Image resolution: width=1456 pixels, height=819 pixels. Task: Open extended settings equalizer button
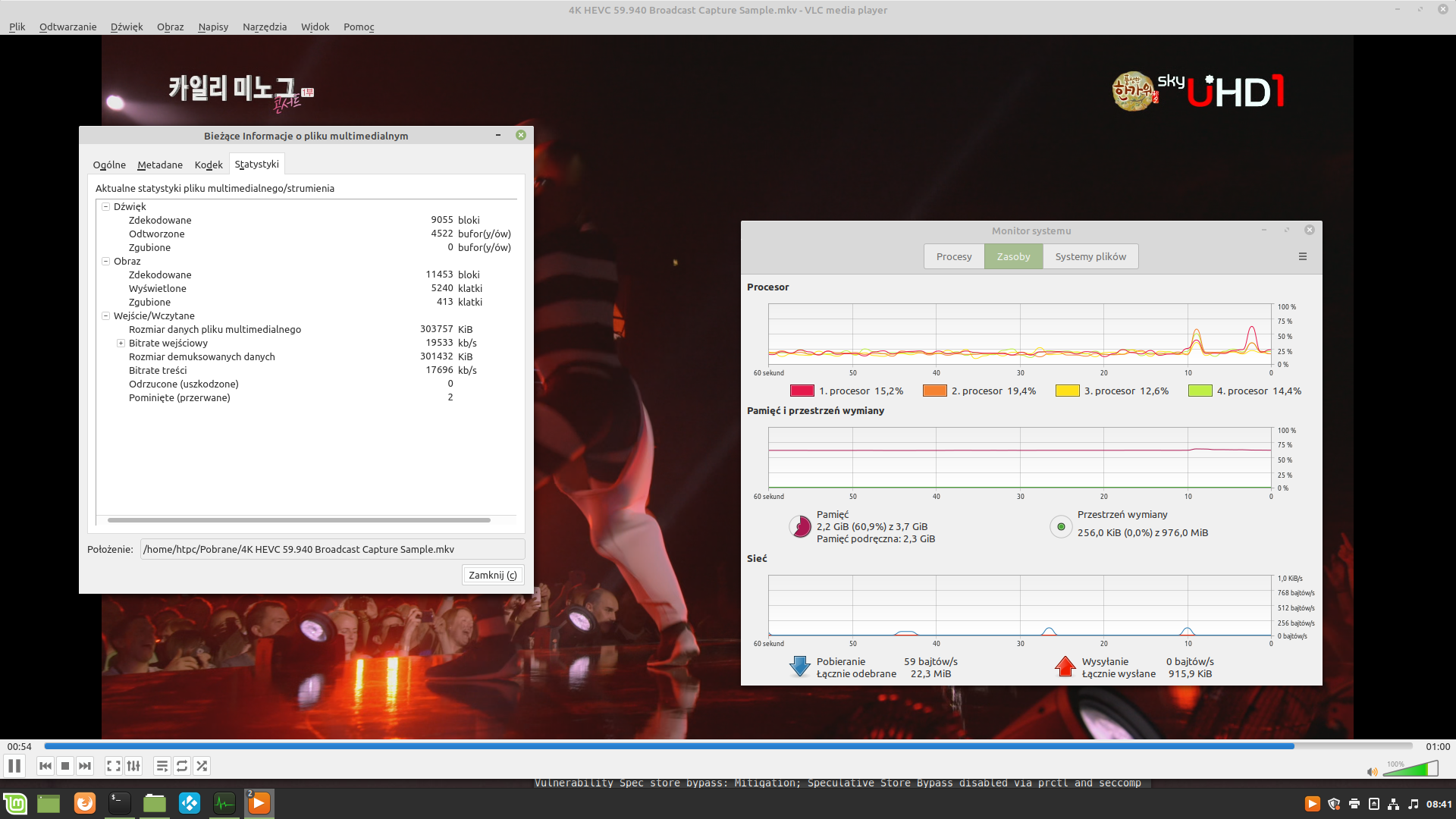coord(133,766)
